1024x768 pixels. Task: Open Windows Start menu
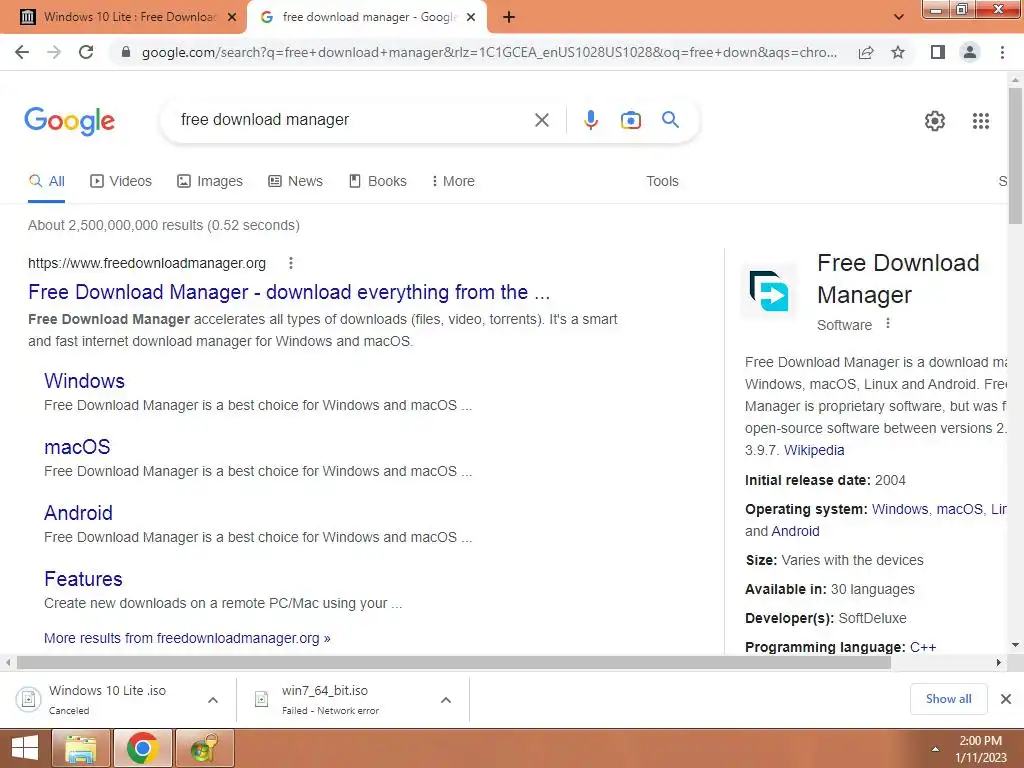tap(25, 748)
